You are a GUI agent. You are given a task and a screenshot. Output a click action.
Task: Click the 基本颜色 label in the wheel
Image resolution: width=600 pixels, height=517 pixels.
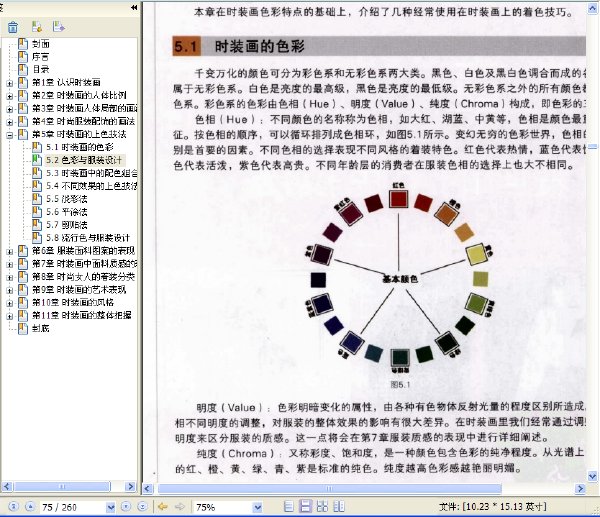[x=400, y=279]
